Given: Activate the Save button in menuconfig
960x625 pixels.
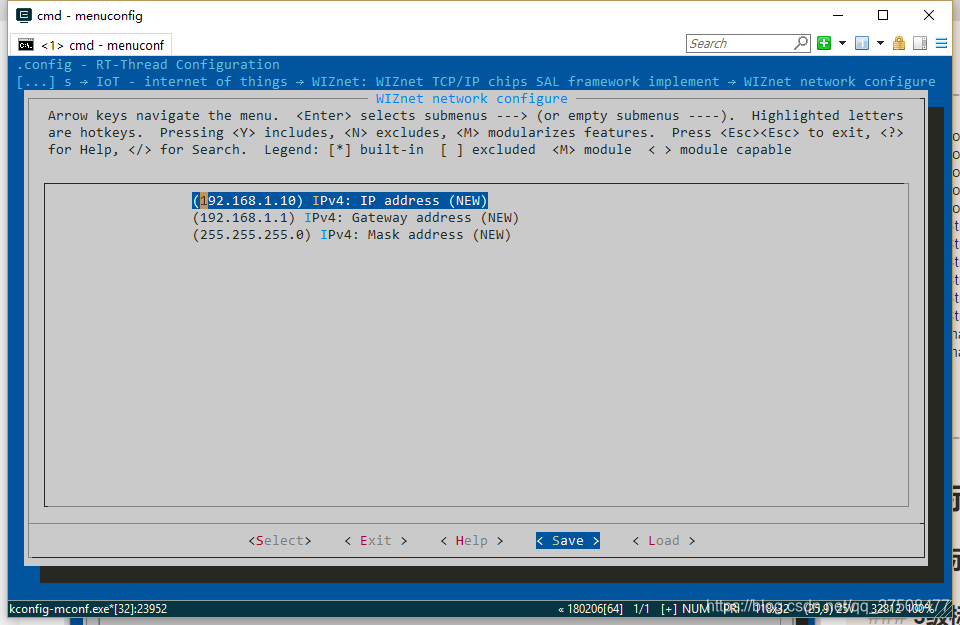Looking at the screenshot, I should pyautogui.click(x=567, y=540).
